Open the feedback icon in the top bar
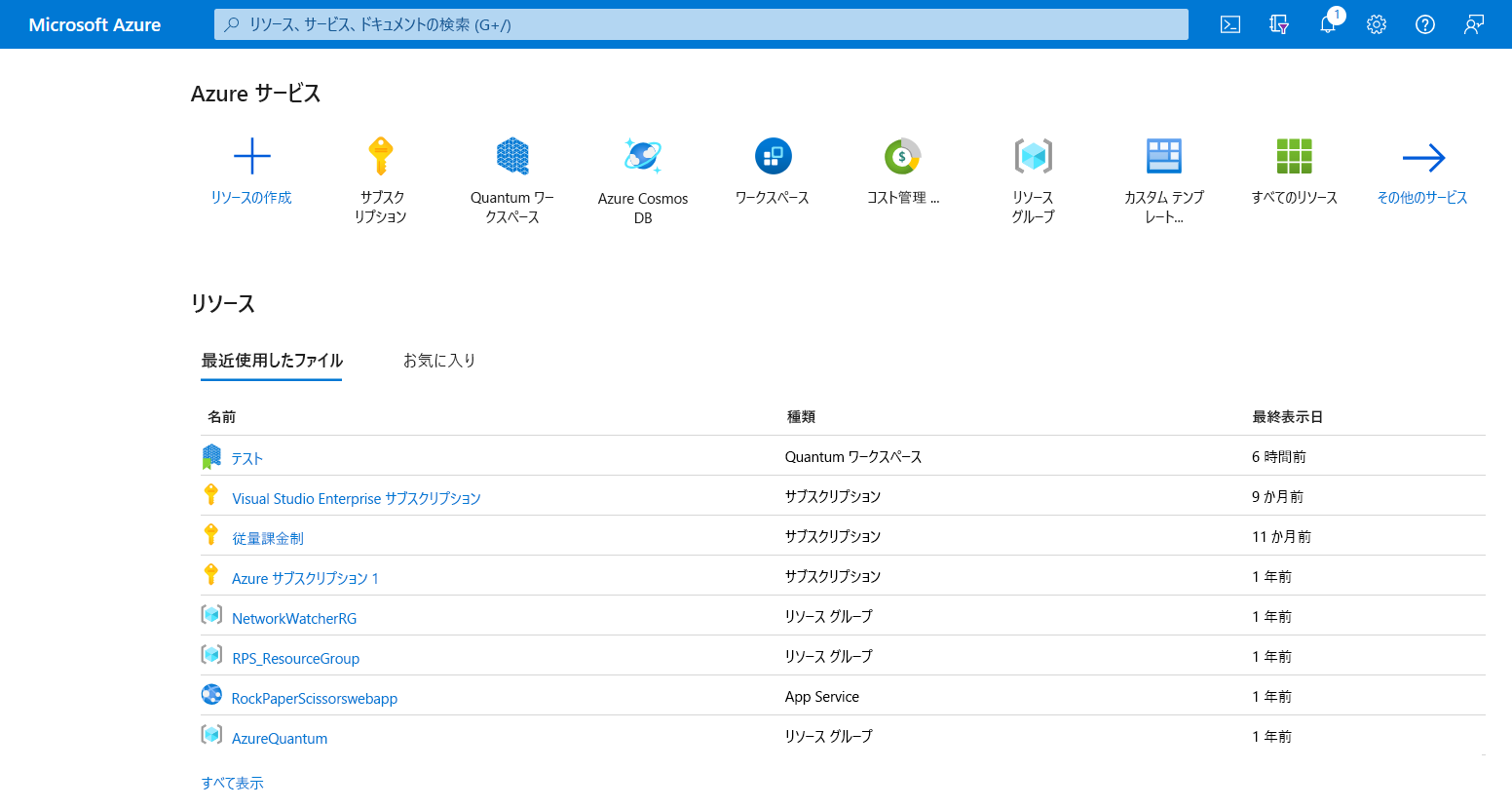 [x=1474, y=24]
